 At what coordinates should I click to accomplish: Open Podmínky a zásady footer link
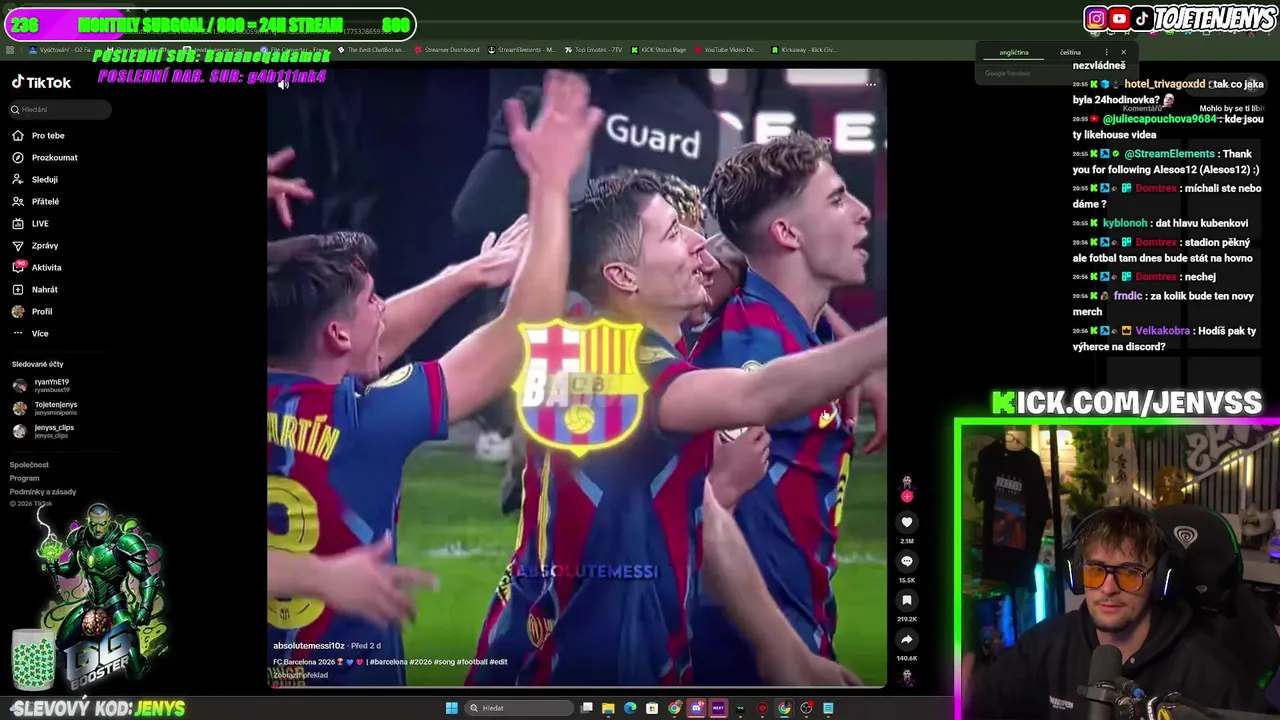point(43,492)
